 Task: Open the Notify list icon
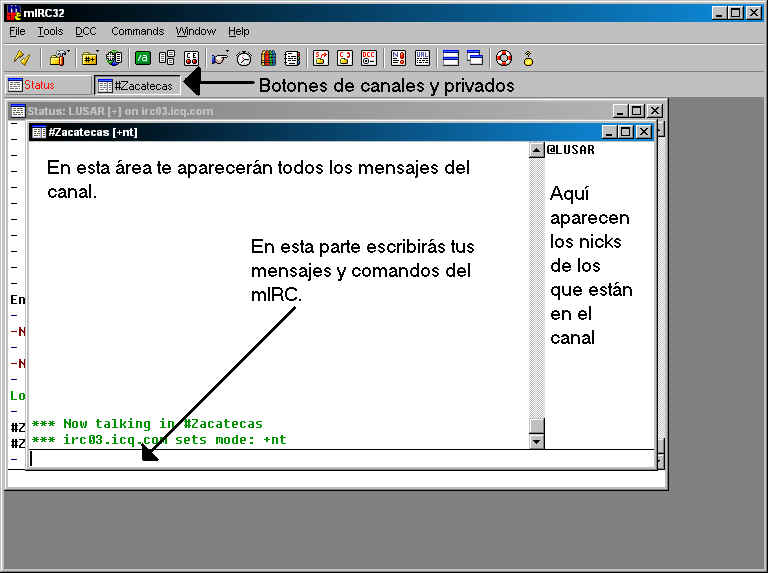click(398, 58)
